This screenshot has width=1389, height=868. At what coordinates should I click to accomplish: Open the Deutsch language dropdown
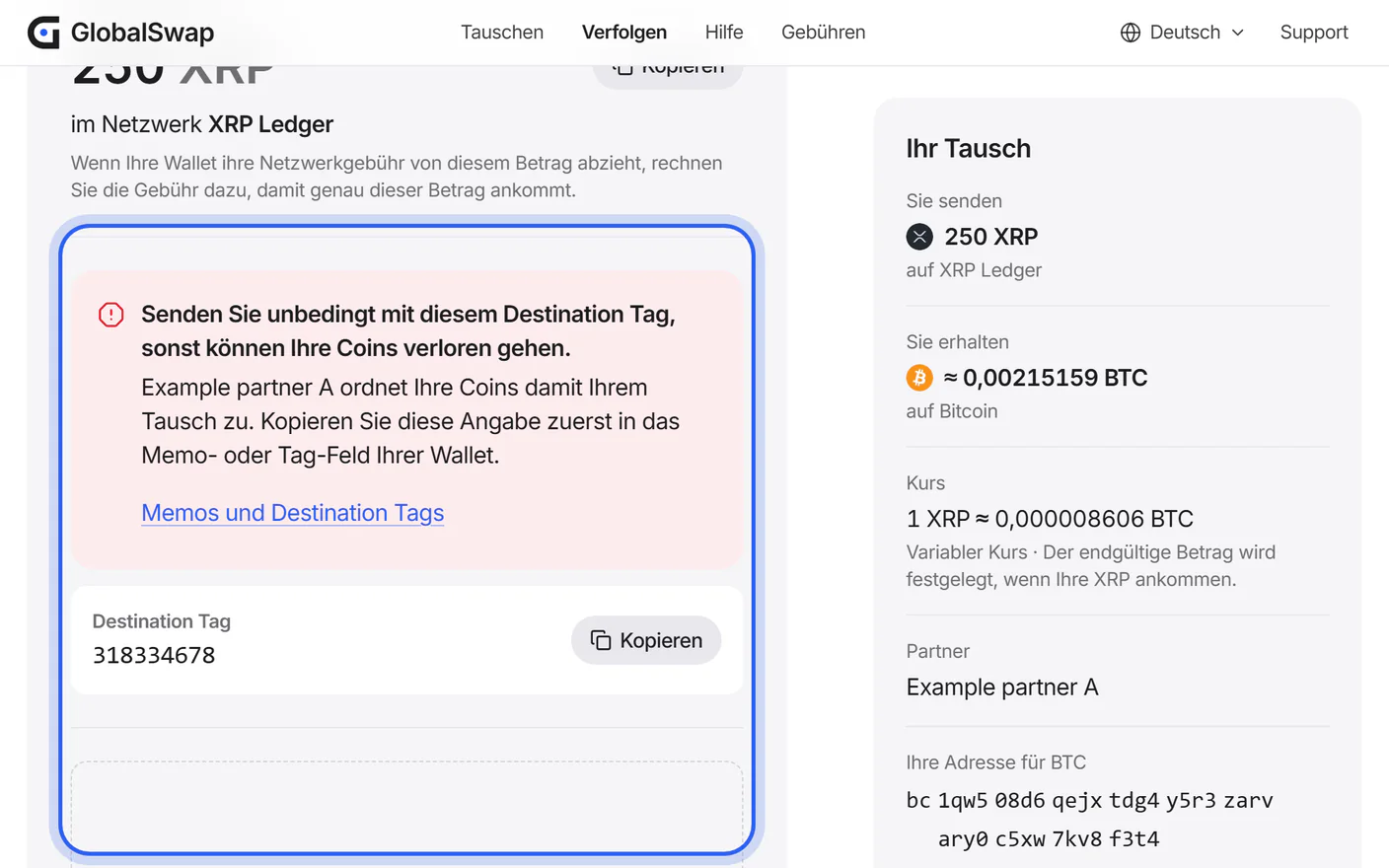[x=1182, y=33]
